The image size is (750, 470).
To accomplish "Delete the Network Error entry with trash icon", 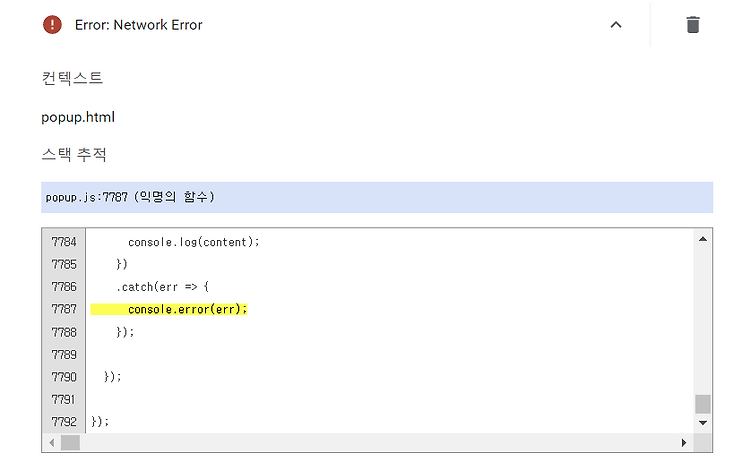I will point(693,25).
